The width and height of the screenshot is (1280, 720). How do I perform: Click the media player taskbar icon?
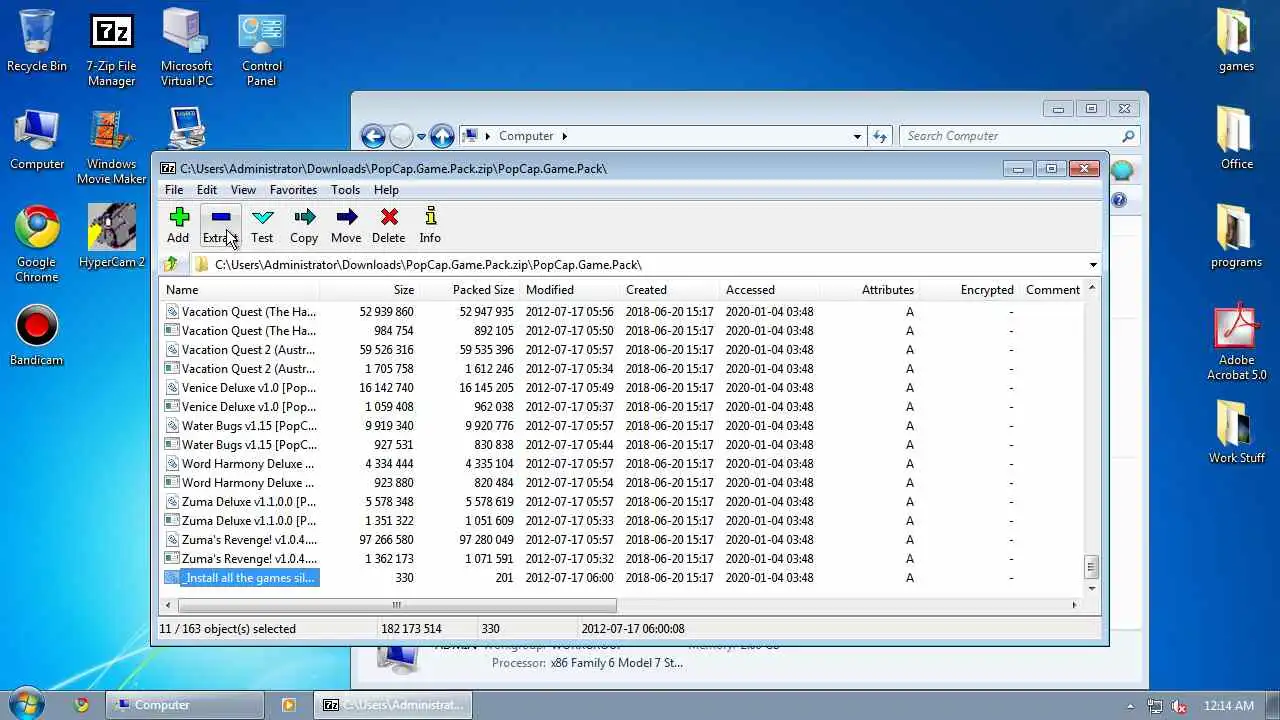(289, 705)
